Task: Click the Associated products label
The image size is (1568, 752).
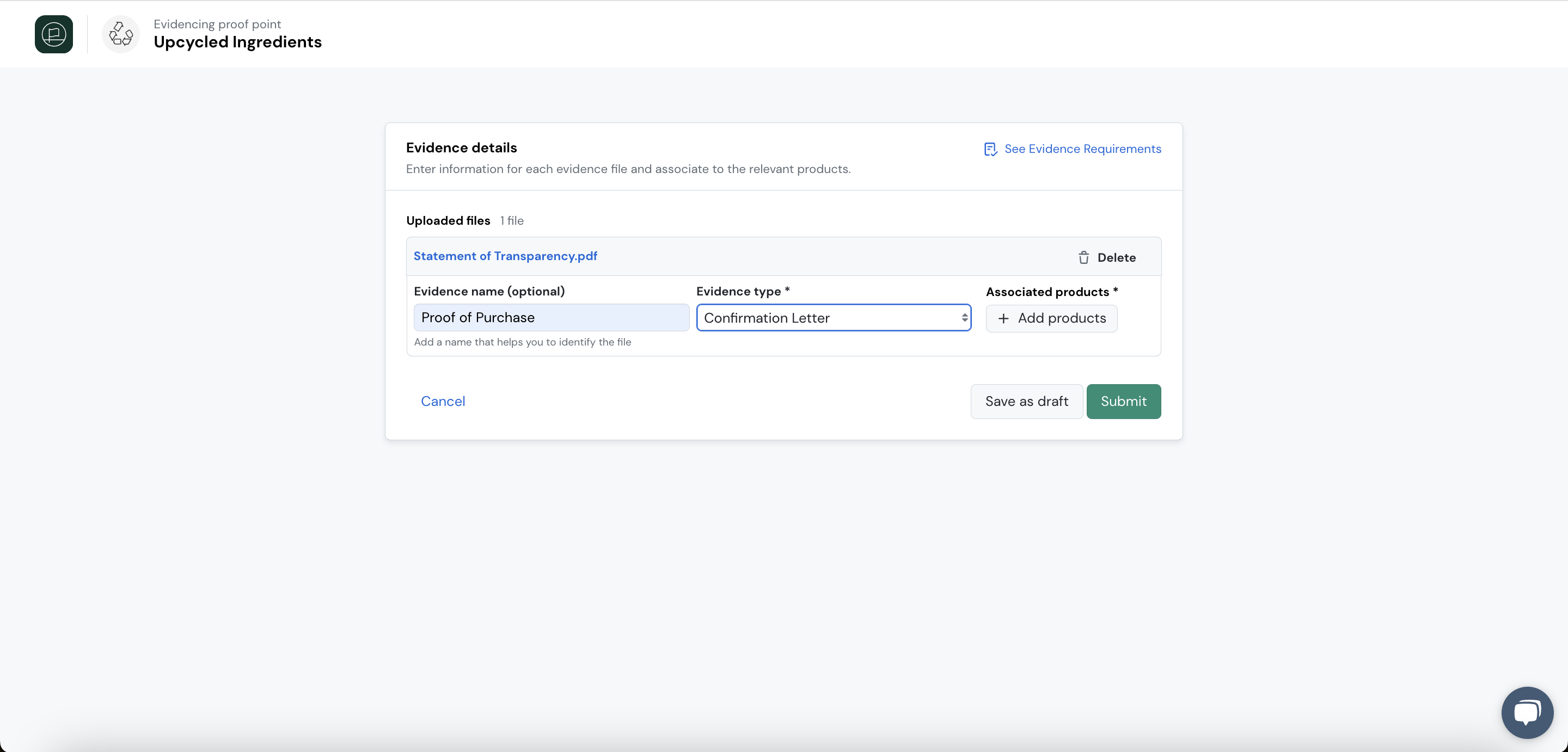Action: click(1052, 292)
